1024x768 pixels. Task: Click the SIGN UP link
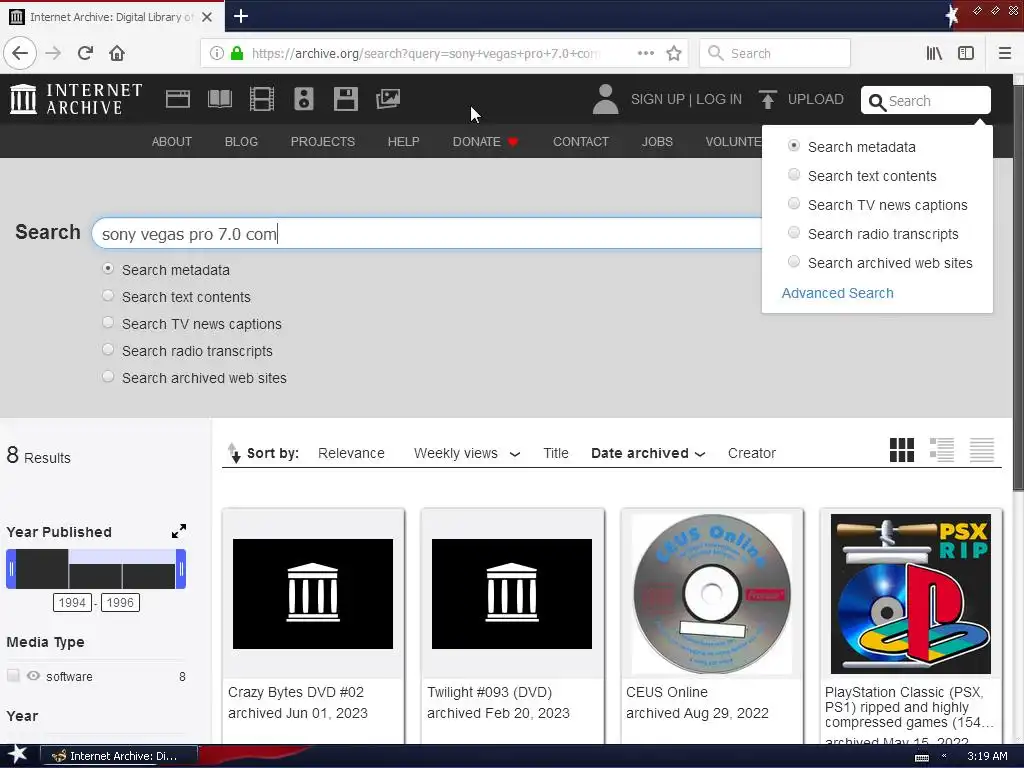coord(658,99)
